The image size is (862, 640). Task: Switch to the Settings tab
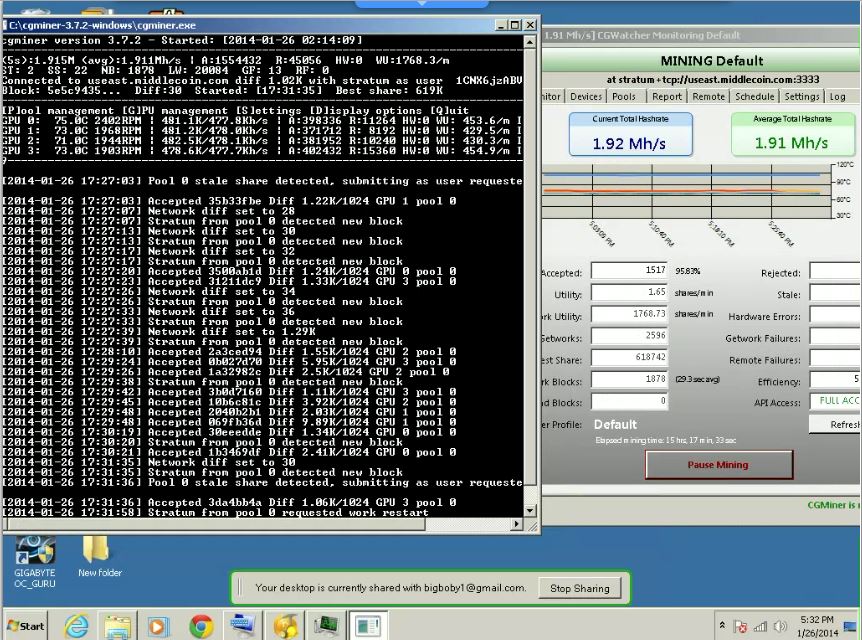pyautogui.click(x=802, y=96)
